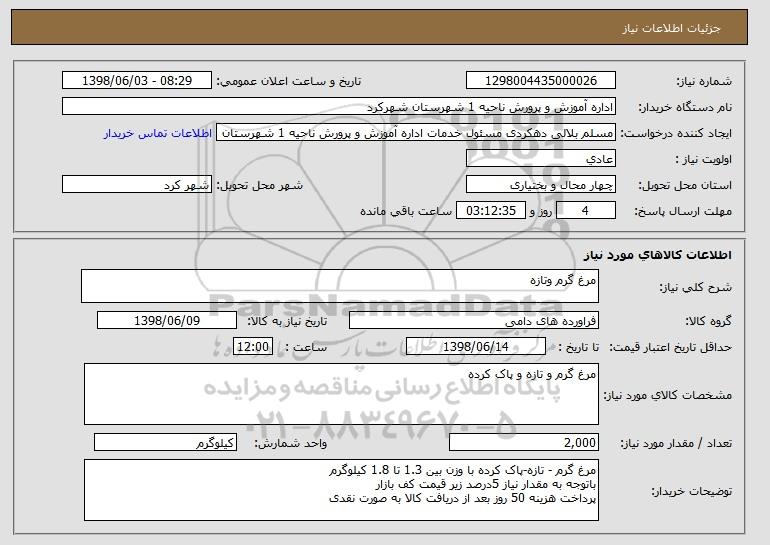Screen dimensions: 770x545
Task: Click the line about 5درصد زیر قیمت کف بازار
Action: pyautogui.click(x=486, y=485)
